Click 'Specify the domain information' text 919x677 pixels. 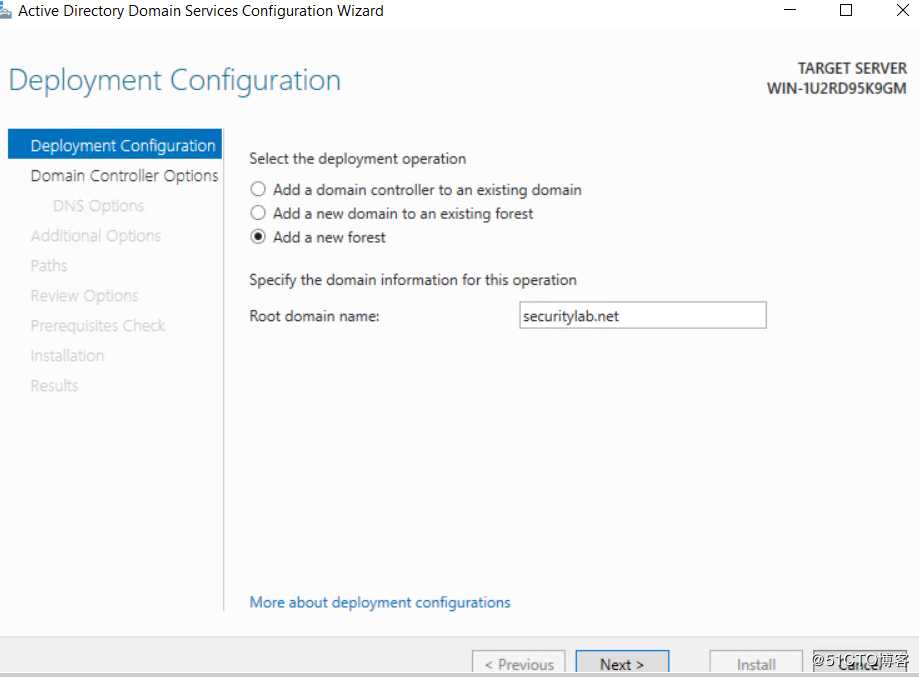[x=413, y=280]
